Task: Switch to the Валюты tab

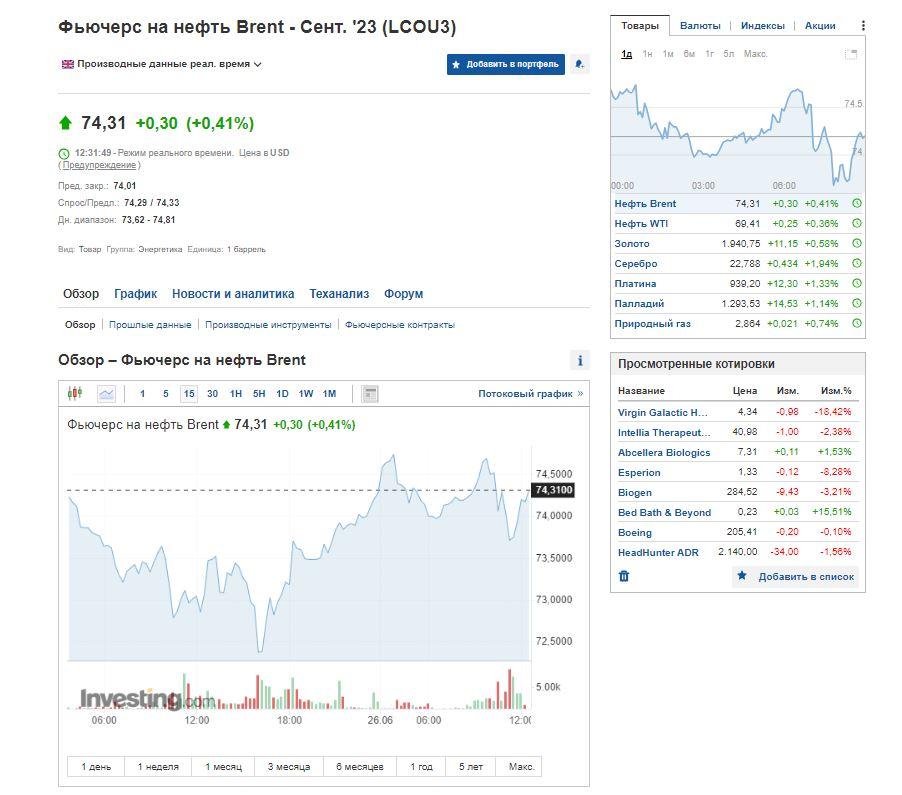Action: (700, 26)
